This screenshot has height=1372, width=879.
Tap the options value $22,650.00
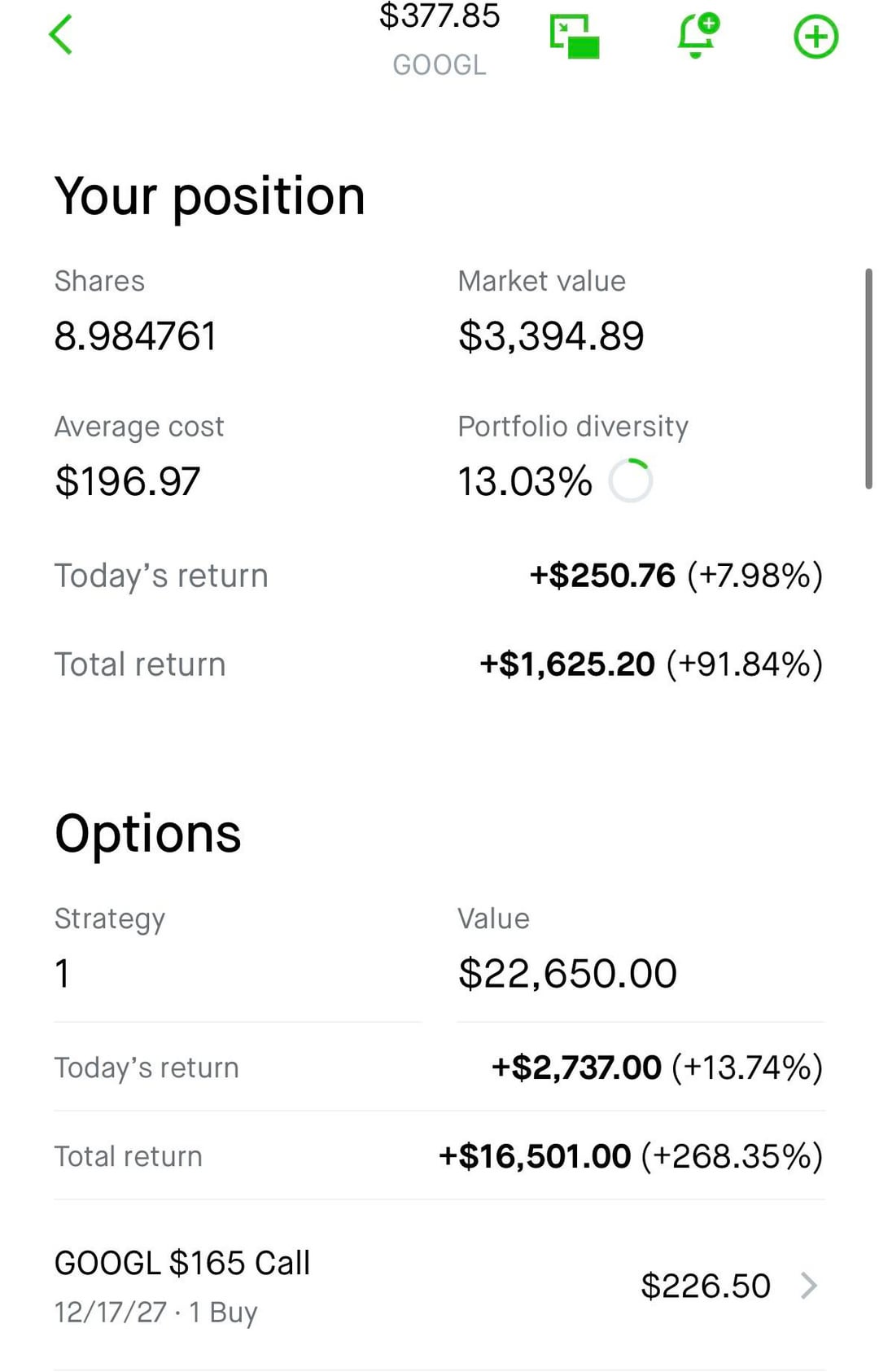point(567,974)
